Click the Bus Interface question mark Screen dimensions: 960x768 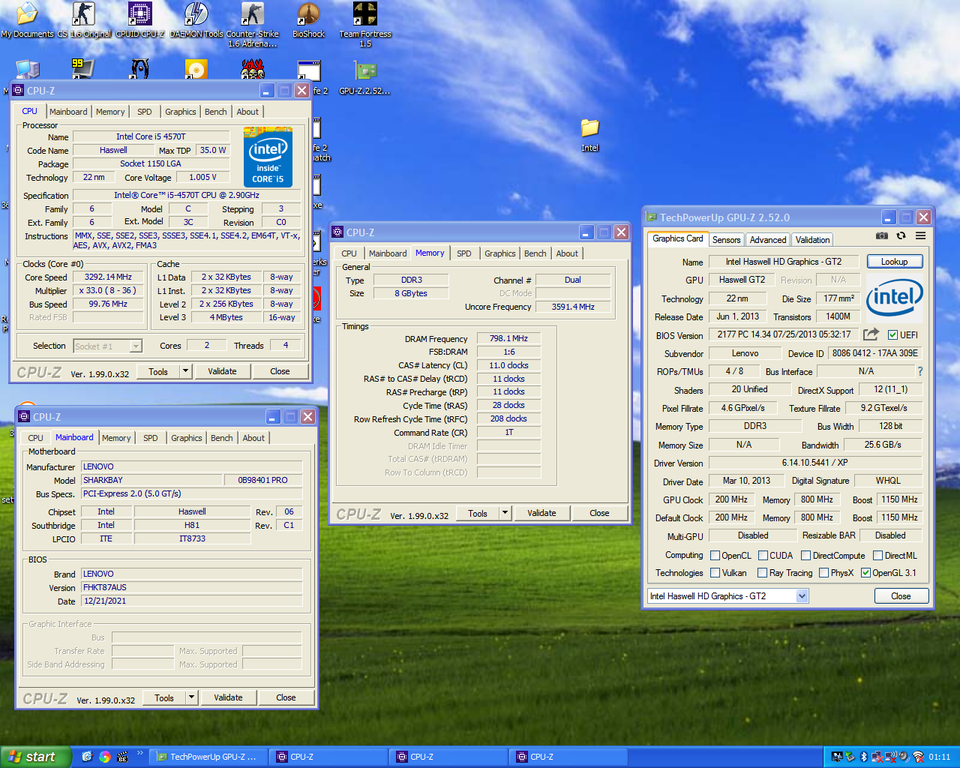920,371
